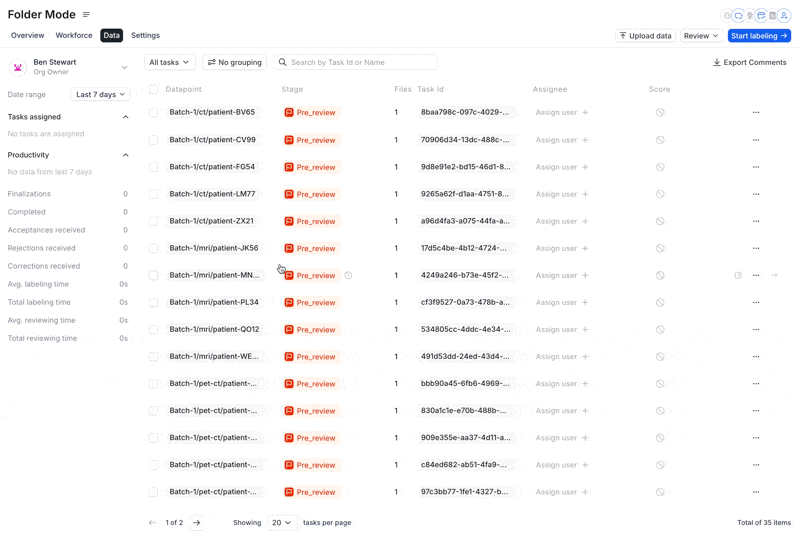Click the three-dot menu for patient-BV65 row
Viewport: 800px width, 540px height.
click(756, 112)
